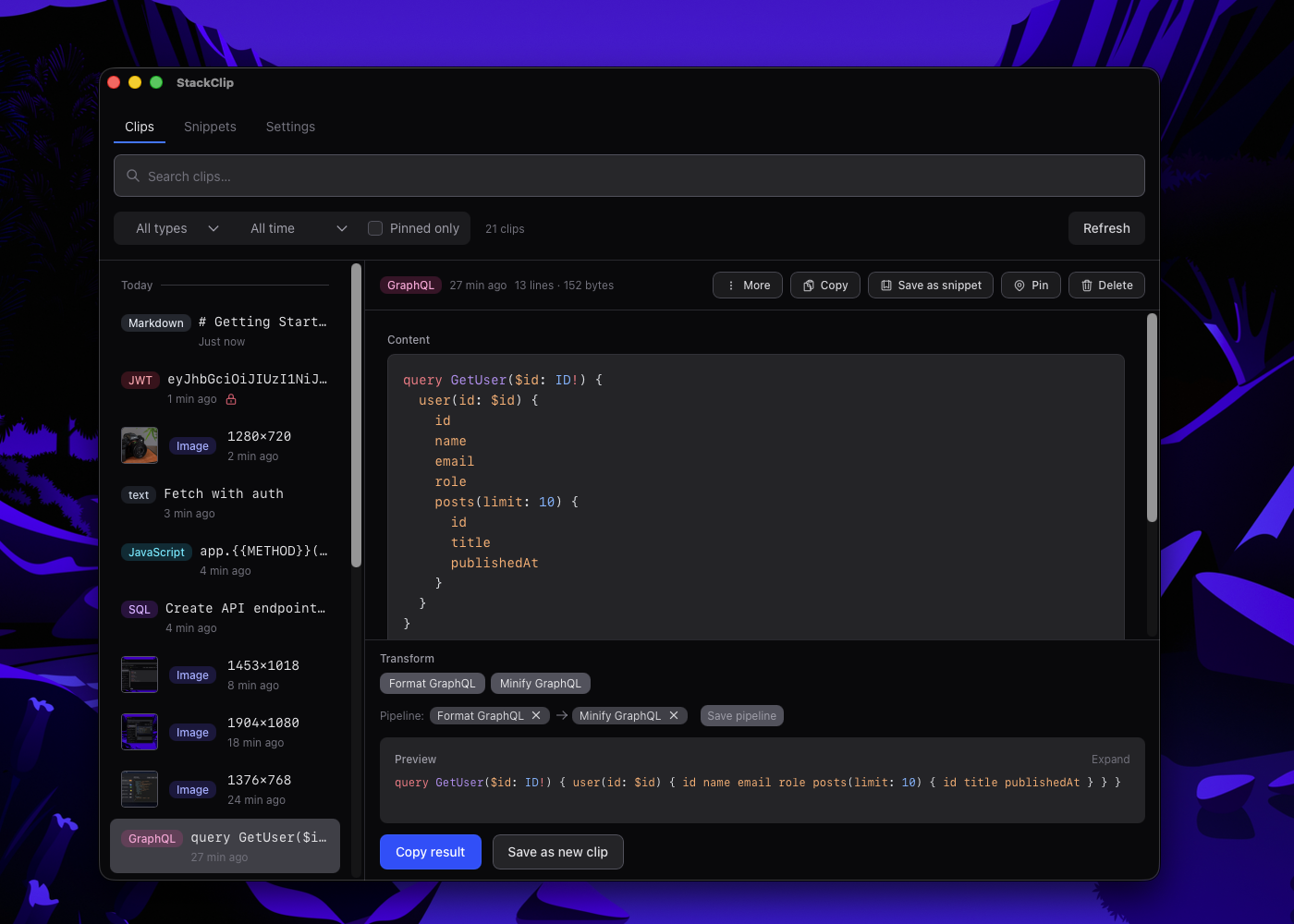Open the More options menu
Screen dimensions: 1294x924
click(x=747, y=285)
